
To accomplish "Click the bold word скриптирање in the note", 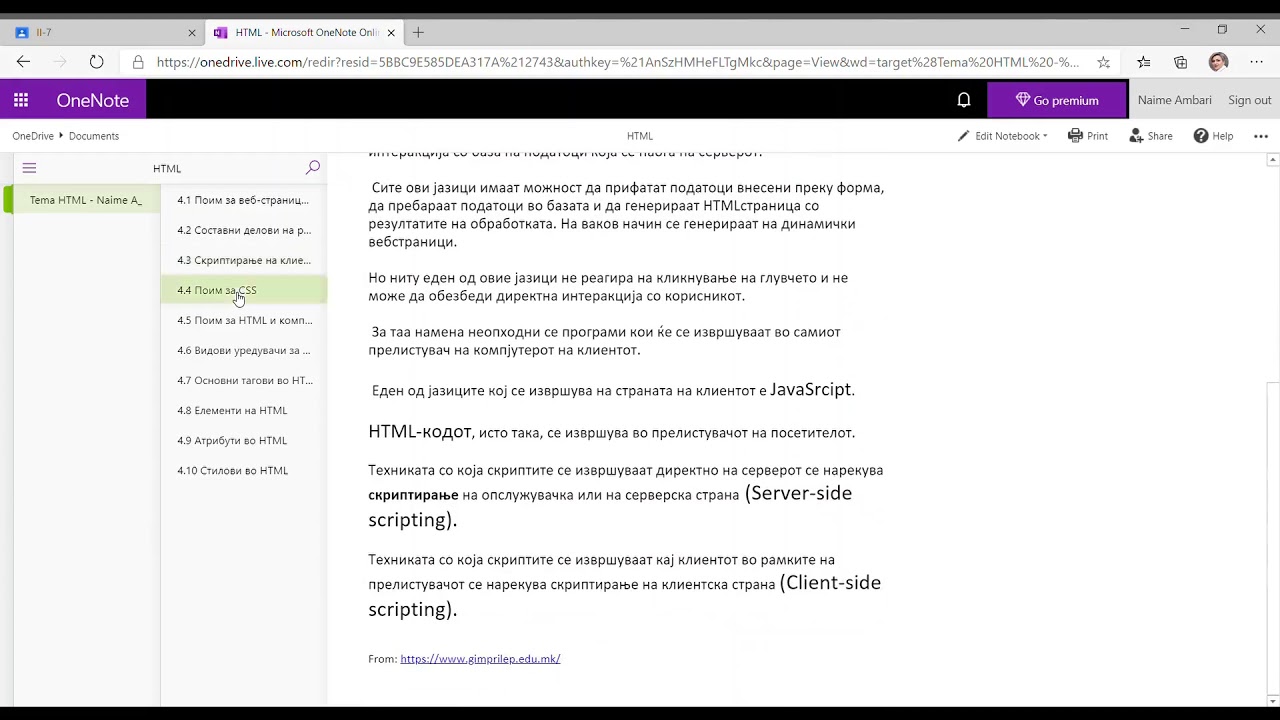I will (x=413, y=495).
